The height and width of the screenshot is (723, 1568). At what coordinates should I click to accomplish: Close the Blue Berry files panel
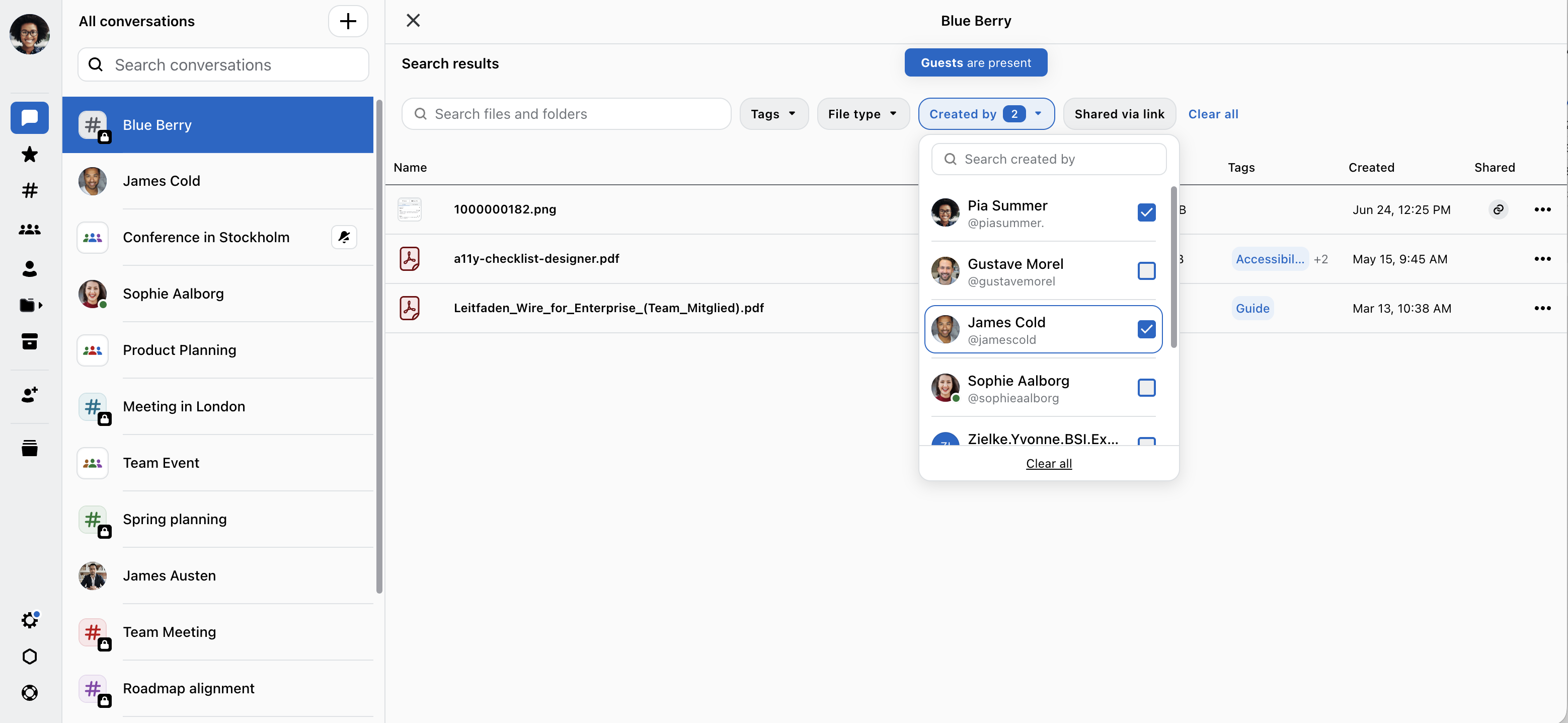tap(413, 21)
